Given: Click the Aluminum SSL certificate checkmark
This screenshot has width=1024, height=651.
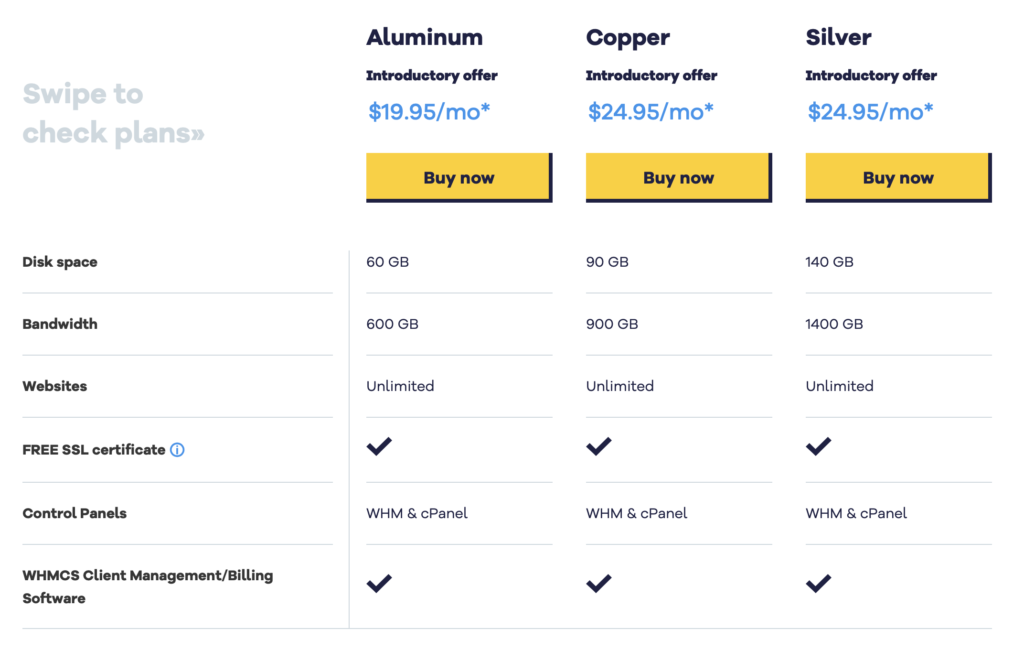Looking at the screenshot, I should pyautogui.click(x=379, y=446).
